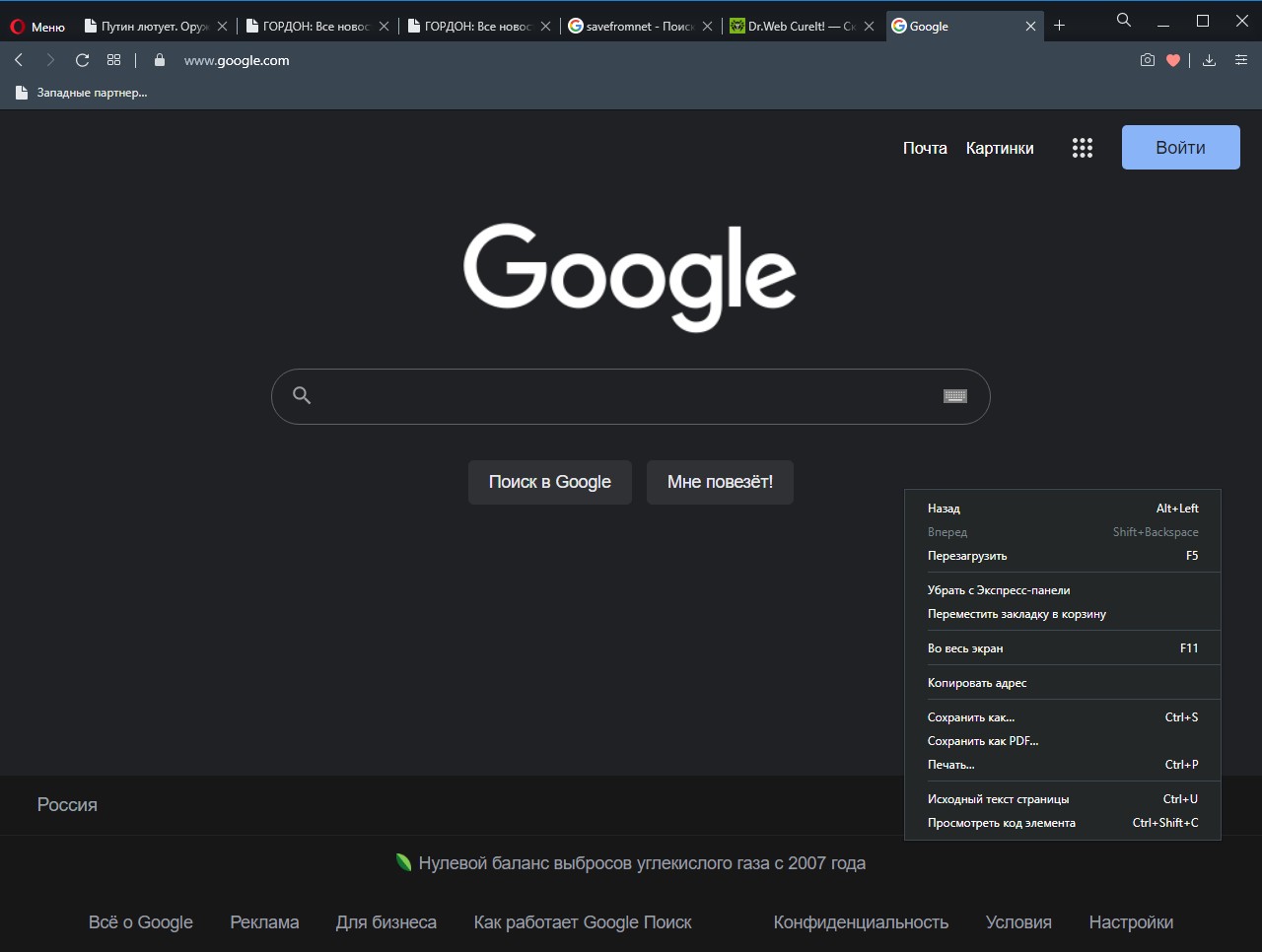
Task: Open the Западные партнер... bookmark
Action: click(82, 93)
